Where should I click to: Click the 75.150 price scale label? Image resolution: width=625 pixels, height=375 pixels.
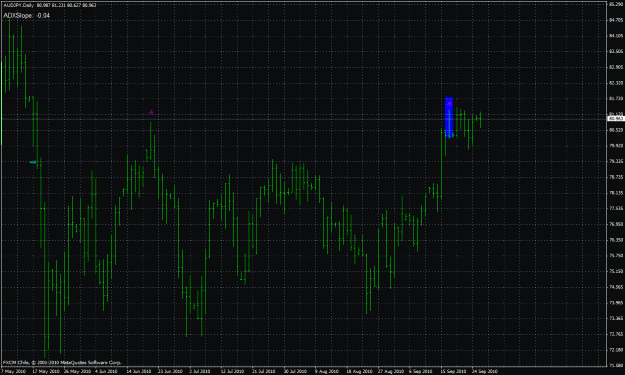616,271
